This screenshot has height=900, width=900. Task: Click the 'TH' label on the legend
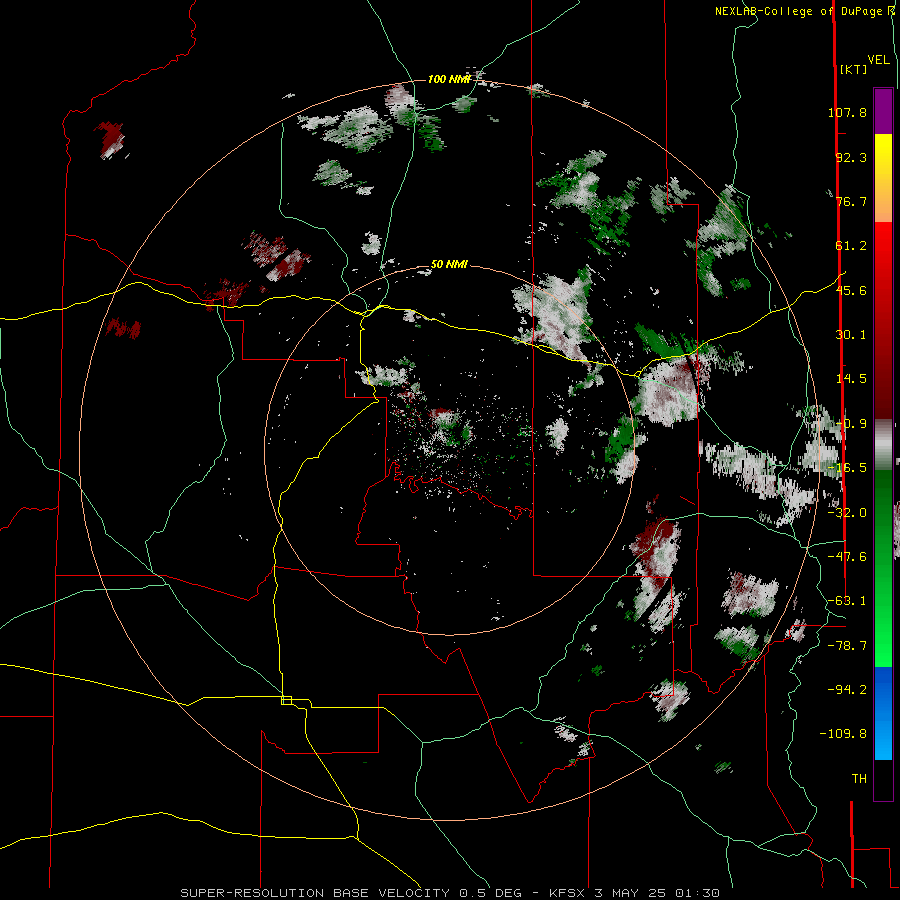tap(859, 779)
